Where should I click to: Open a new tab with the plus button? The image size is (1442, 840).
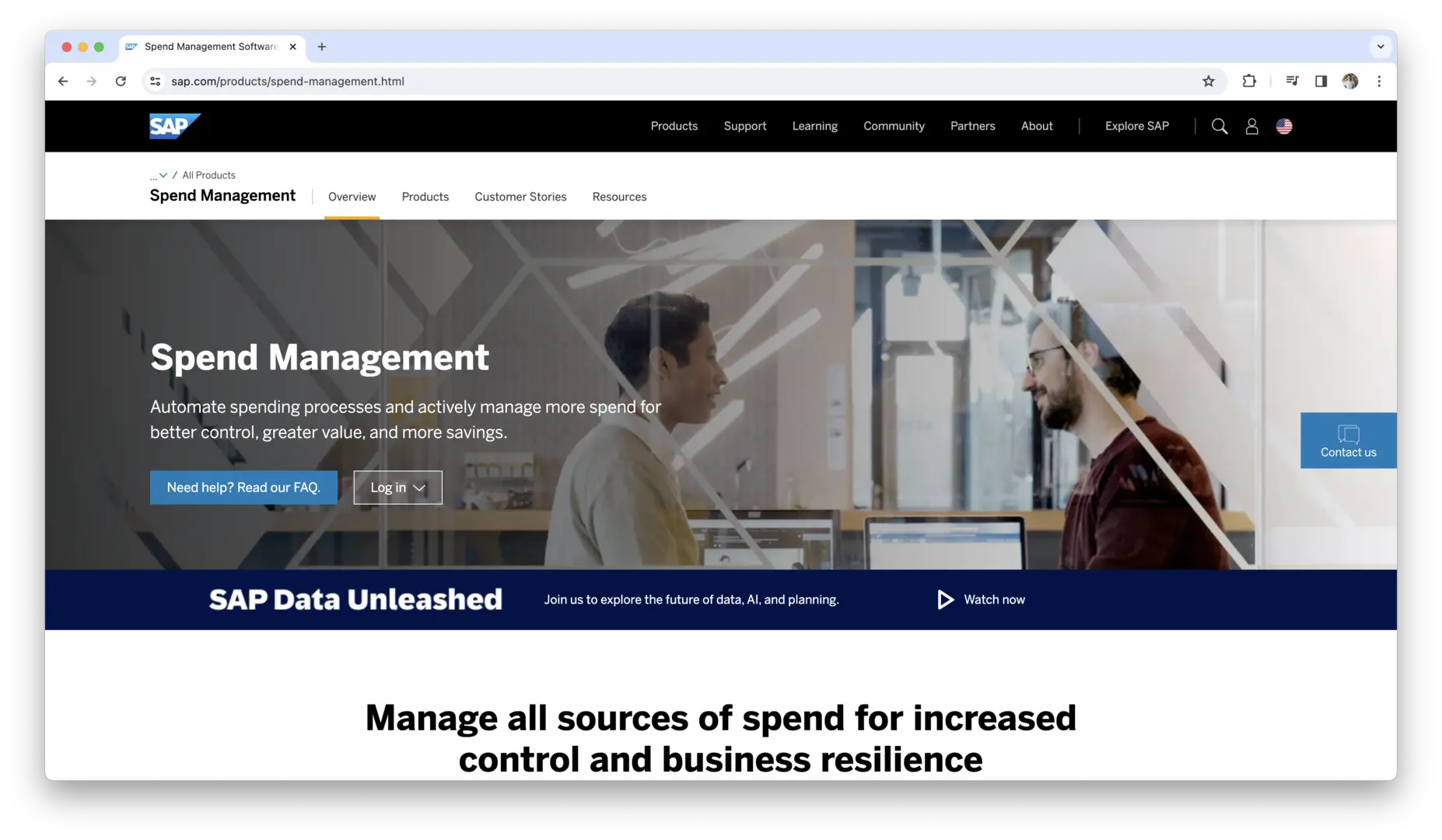pyautogui.click(x=321, y=47)
